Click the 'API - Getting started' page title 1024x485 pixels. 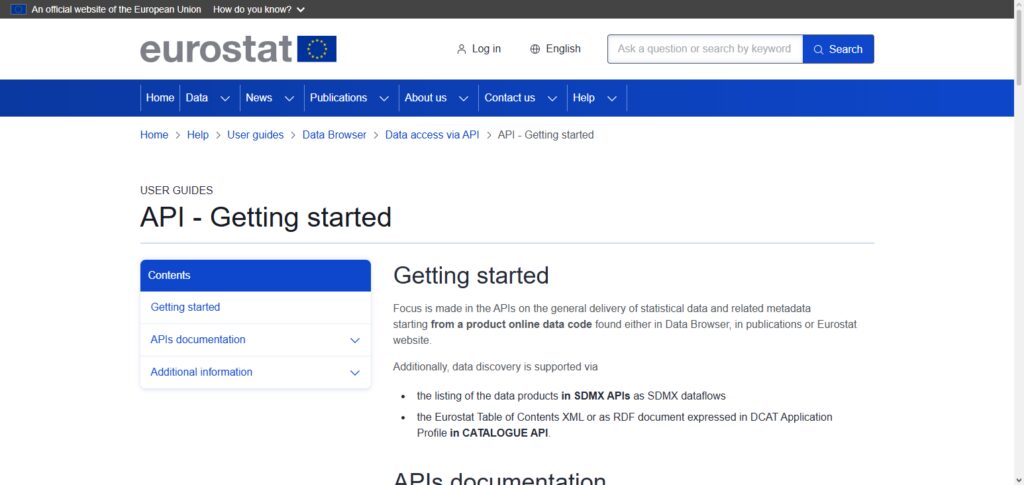point(266,217)
